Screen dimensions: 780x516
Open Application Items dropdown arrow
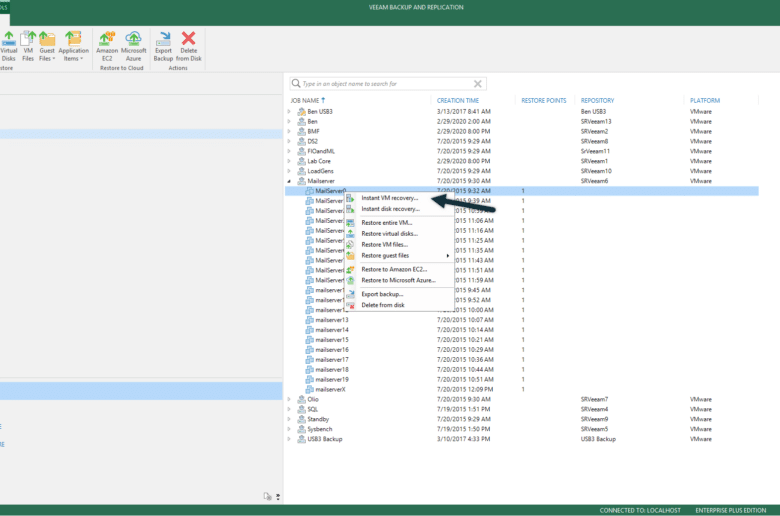click(82, 59)
